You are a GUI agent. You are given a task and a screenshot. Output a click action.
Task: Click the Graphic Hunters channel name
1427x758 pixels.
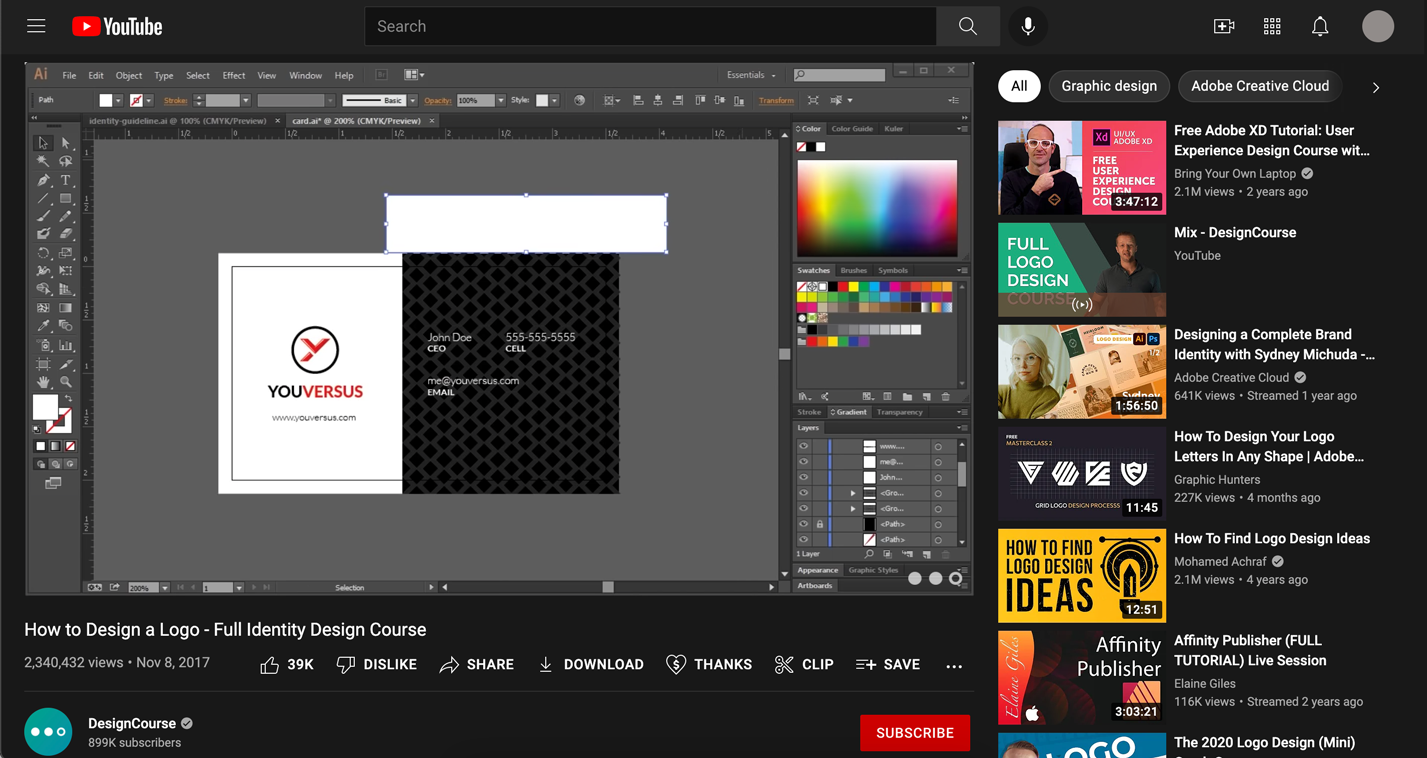[x=1217, y=480]
